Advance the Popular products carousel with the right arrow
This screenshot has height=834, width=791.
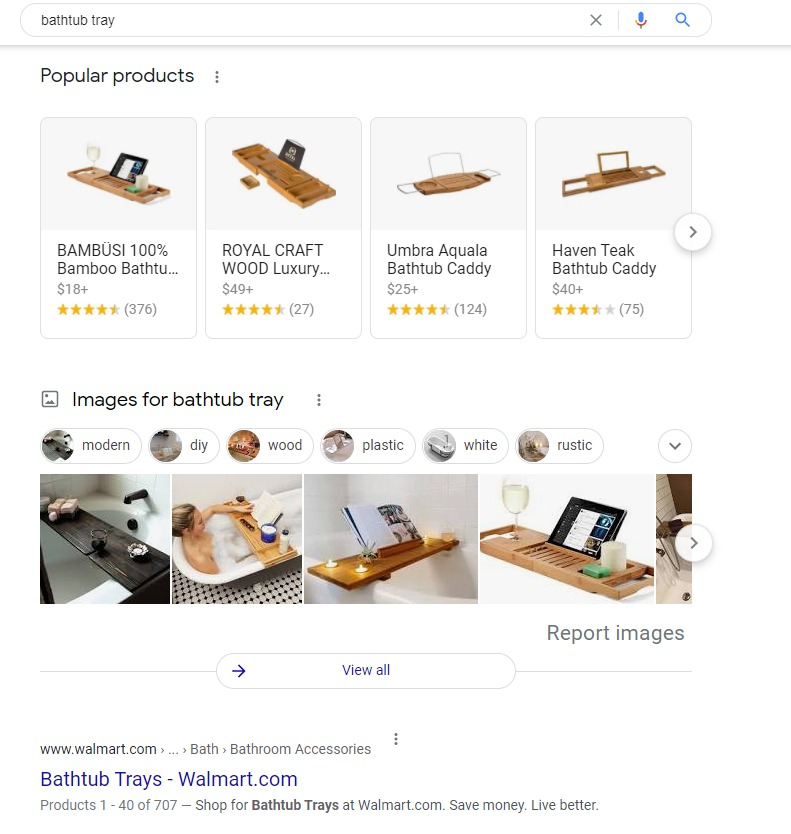point(693,231)
